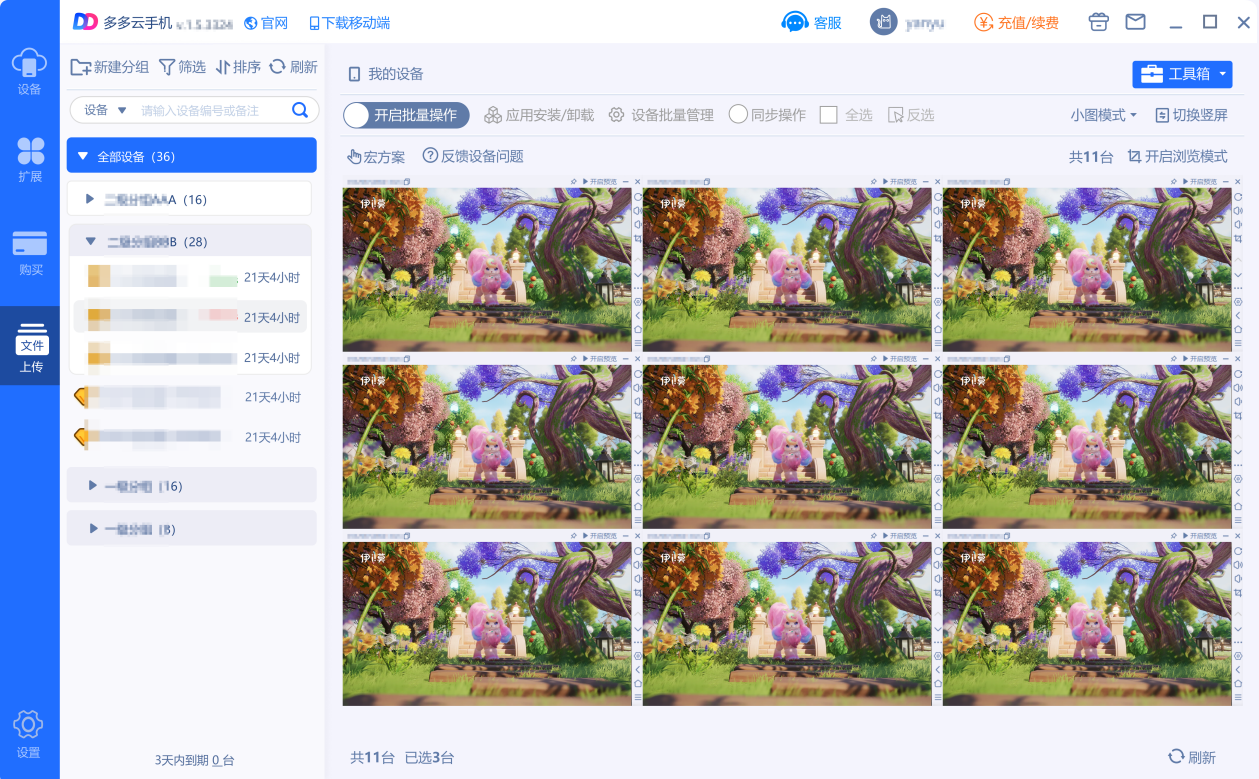Select 全部设备 (36) in the device list

tap(191, 156)
